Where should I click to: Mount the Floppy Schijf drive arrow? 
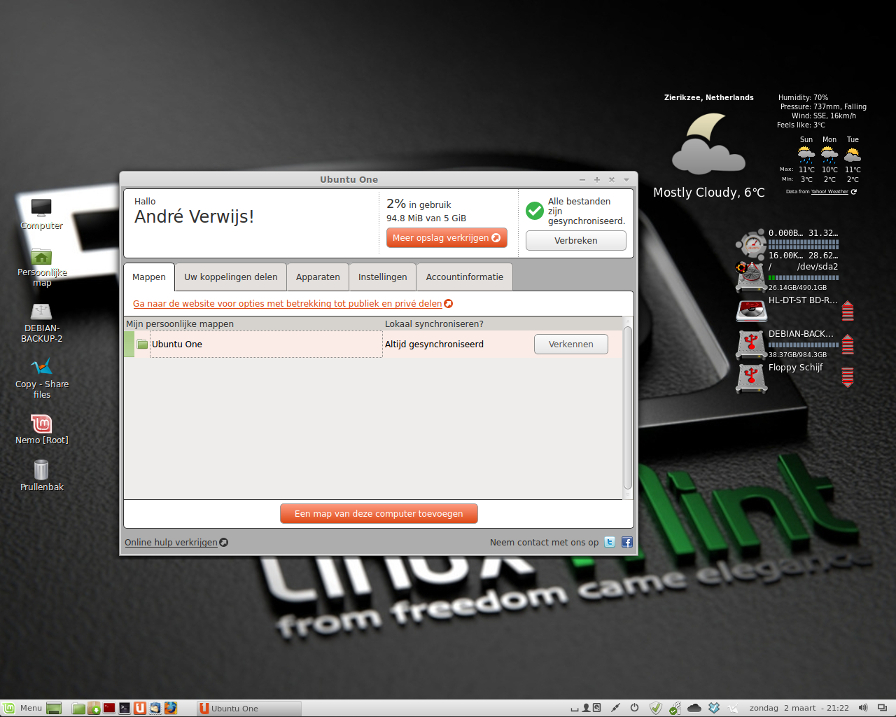pos(848,378)
